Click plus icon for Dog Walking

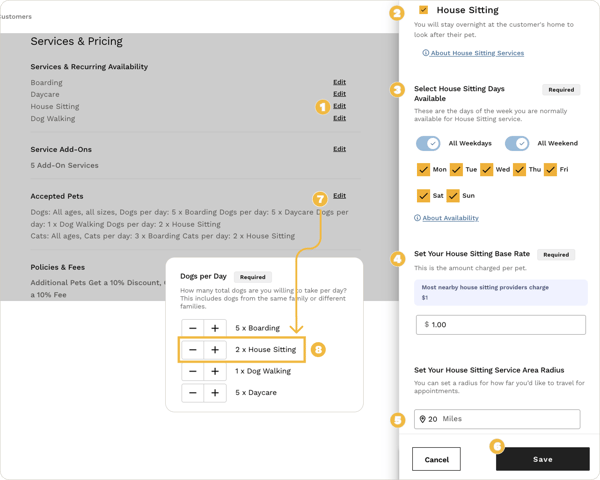215,371
